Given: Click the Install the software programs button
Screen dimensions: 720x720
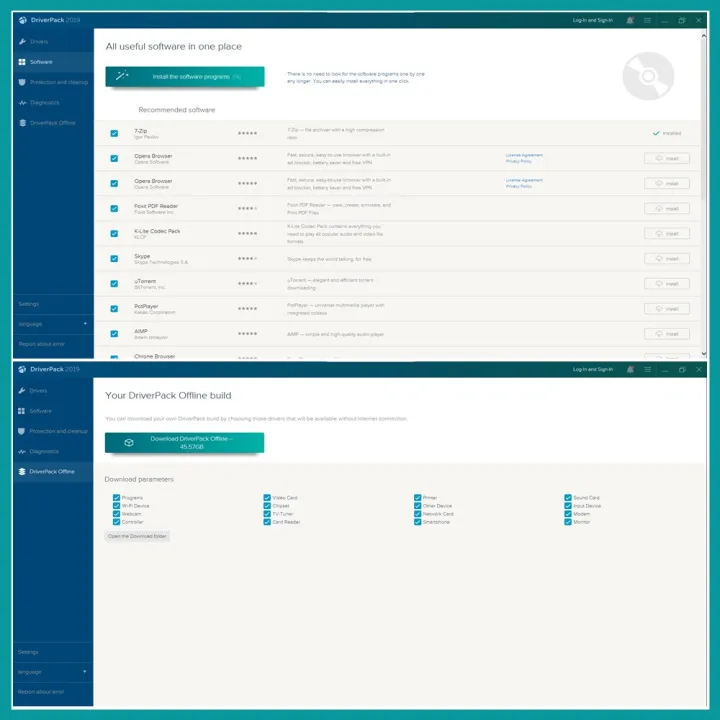Looking at the screenshot, I should (x=185, y=76).
